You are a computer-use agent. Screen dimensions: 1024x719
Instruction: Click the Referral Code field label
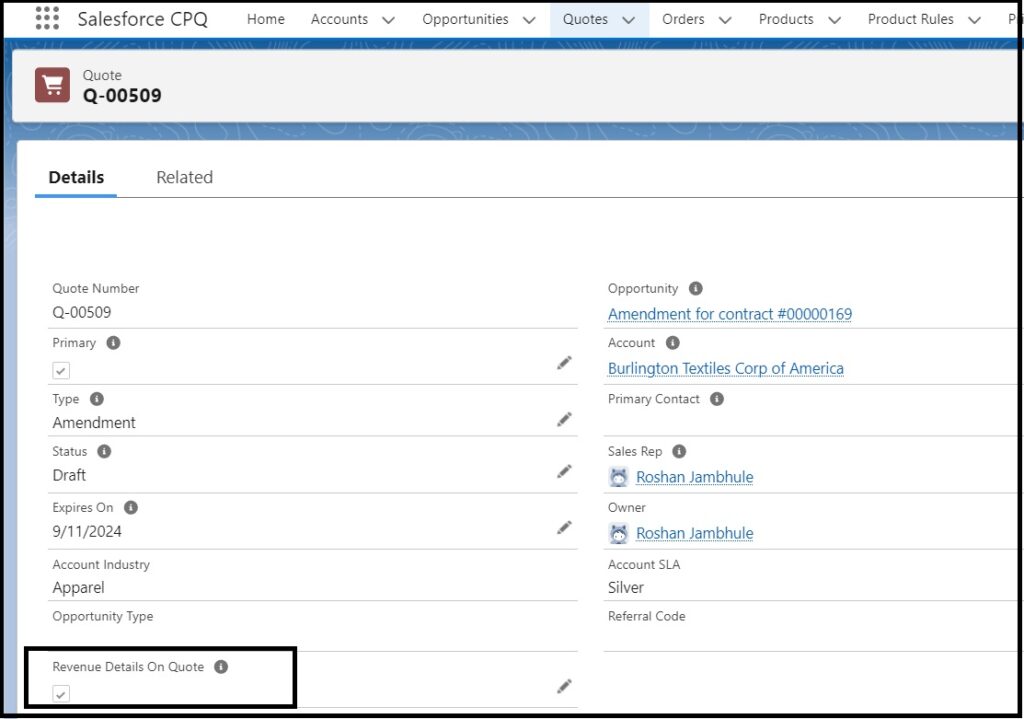point(647,616)
